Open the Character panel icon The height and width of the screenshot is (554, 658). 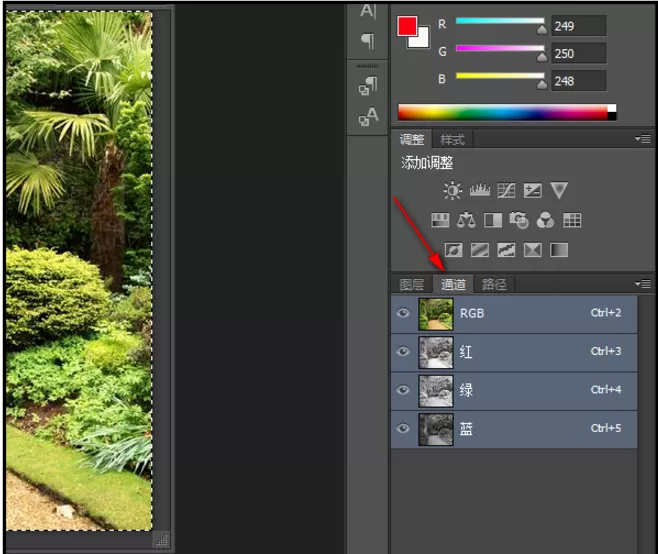(x=368, y=11)
